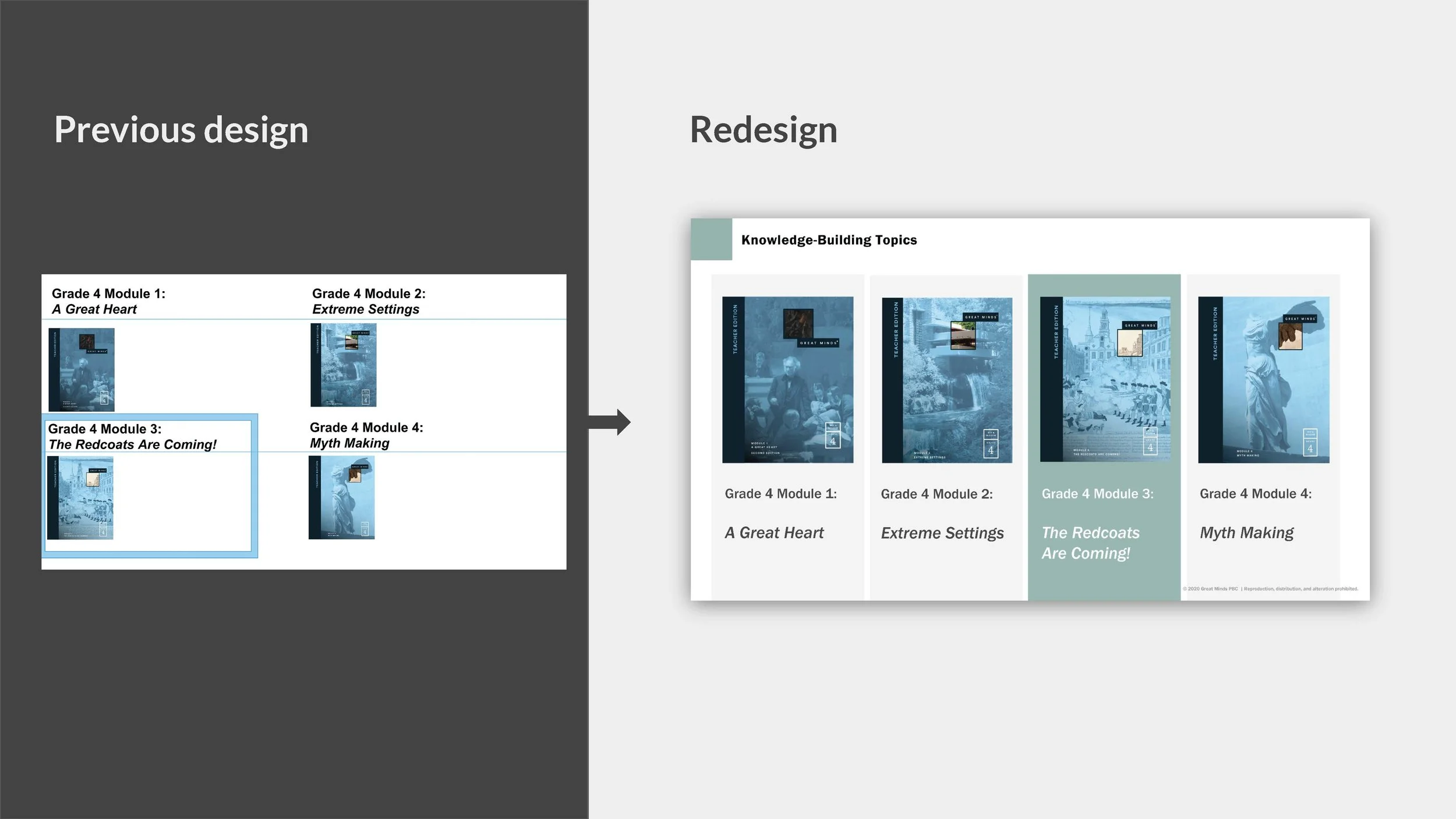This screenshot has width=1456, height=819.
Task: Click 'Grade 4 Module 1:' label in redesign card
Action: [x=780, y=494]
